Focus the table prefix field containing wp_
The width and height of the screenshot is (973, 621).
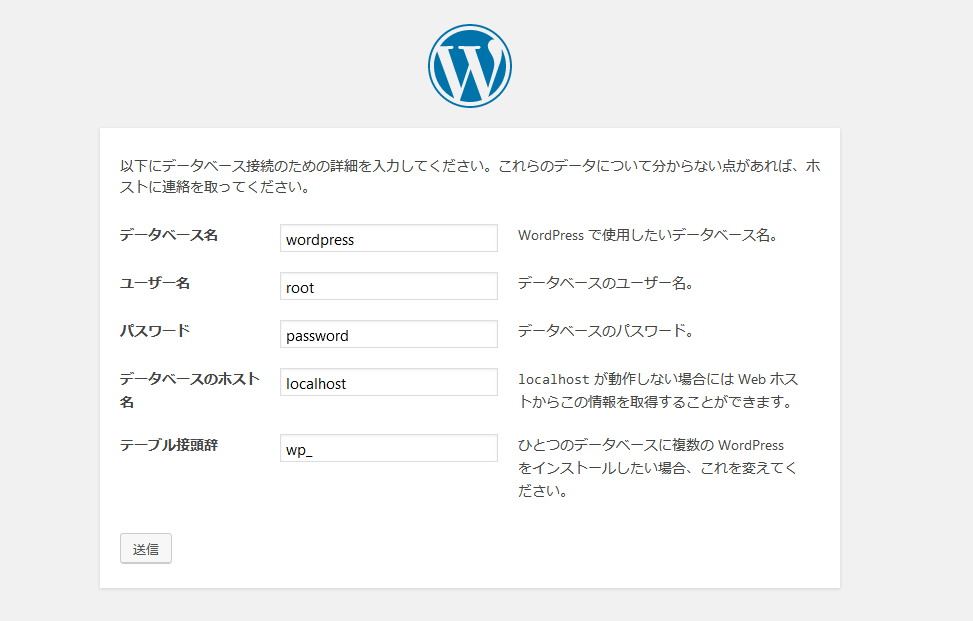[388, 448]
